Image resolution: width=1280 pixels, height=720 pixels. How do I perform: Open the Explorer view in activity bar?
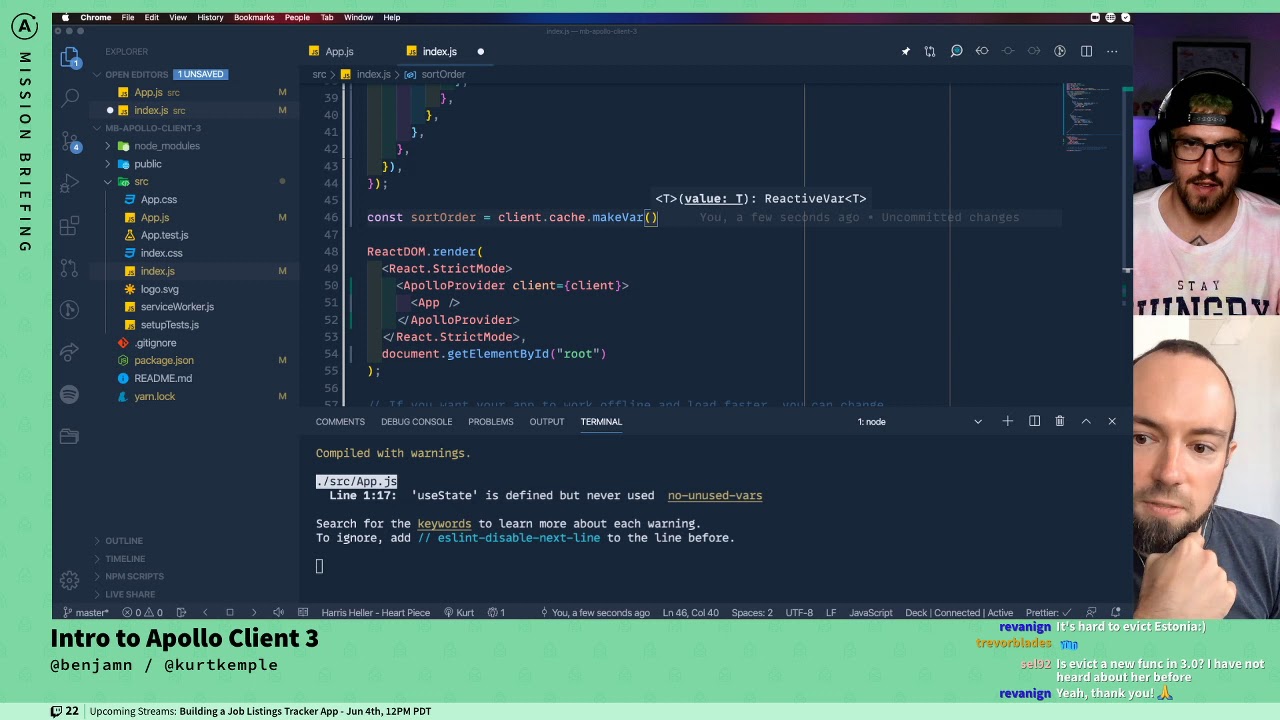click(70, 59)
